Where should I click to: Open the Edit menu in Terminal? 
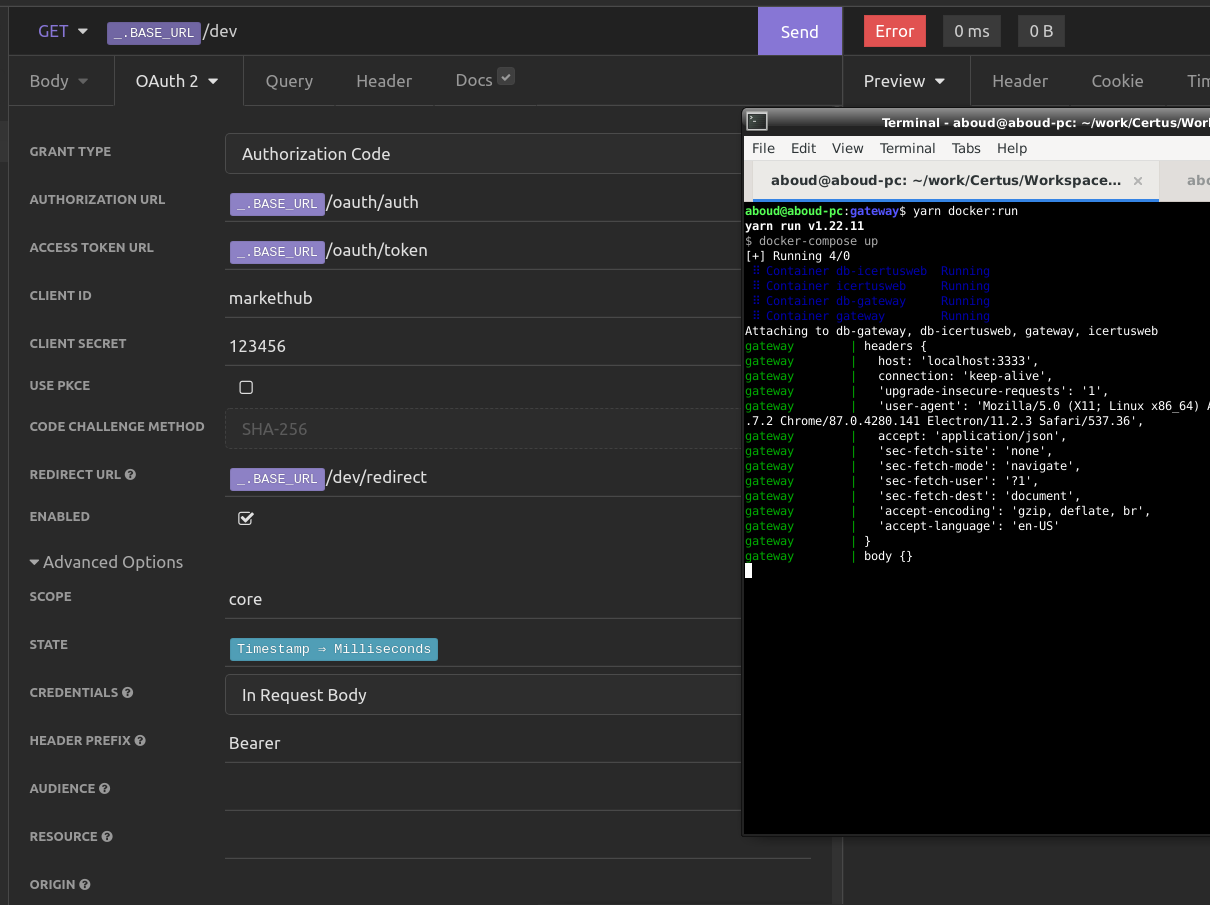tap(803, 148)
